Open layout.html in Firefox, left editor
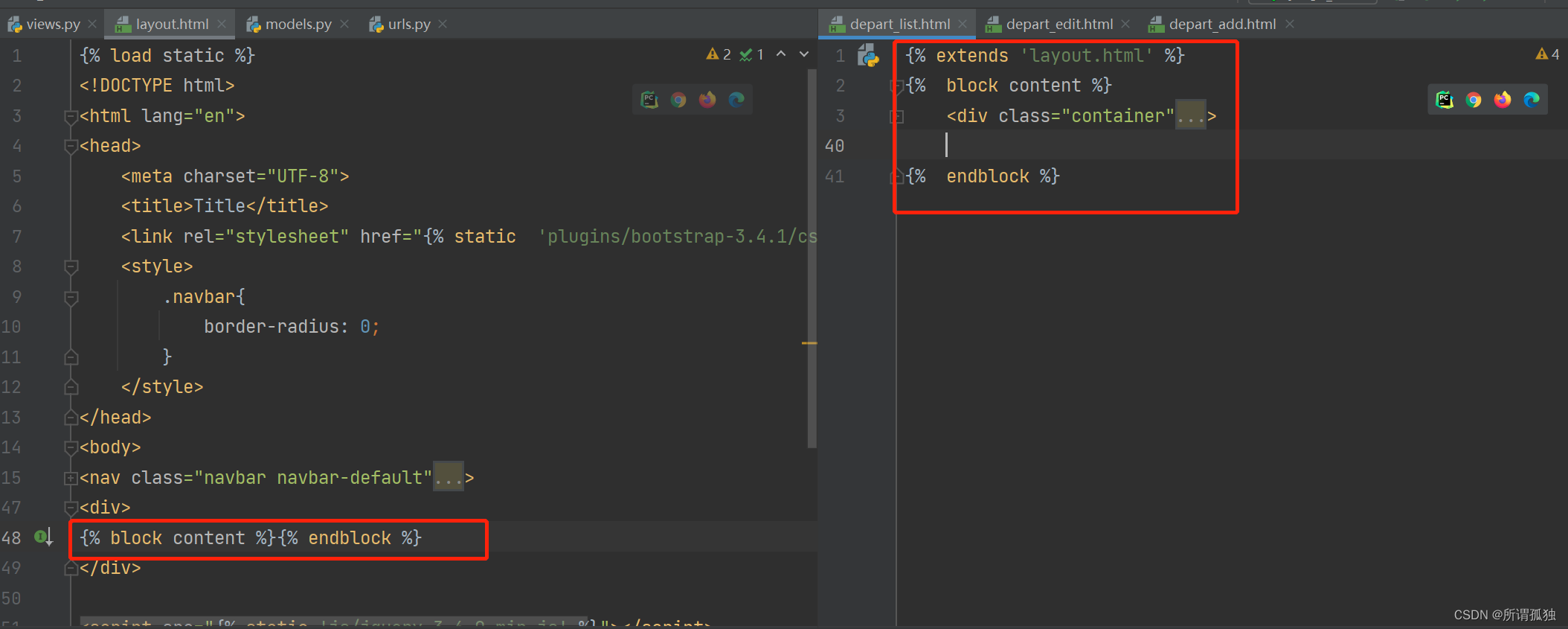The width and height of the screenshot is (1568, 629). click(707, 100)
